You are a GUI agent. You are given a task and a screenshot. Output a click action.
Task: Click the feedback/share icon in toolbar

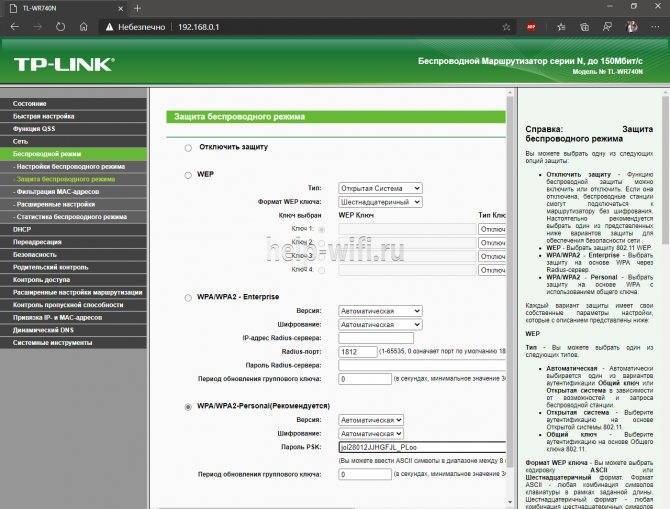tap(607, 27)
